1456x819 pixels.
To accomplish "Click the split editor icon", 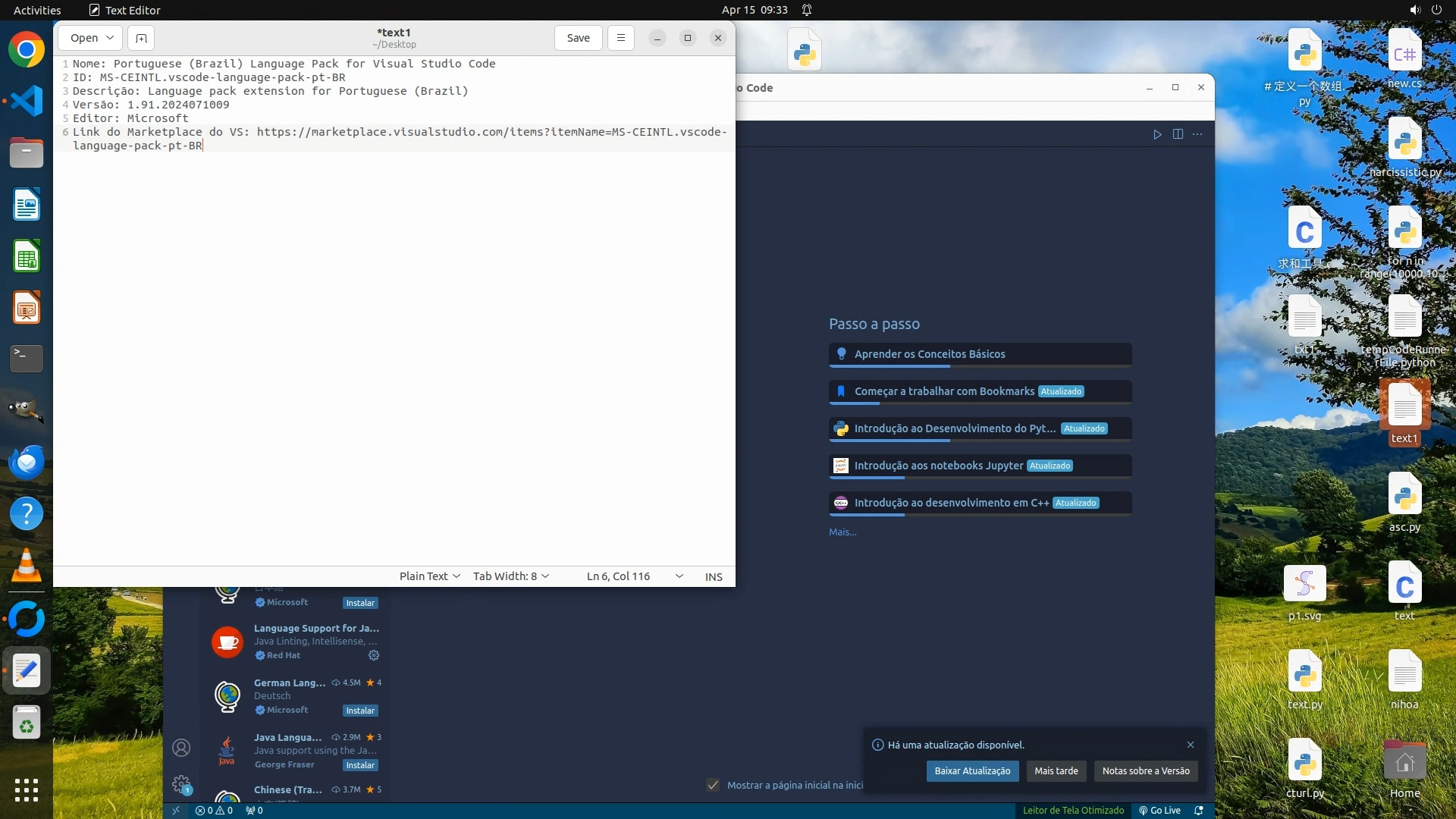I will point(1178,134).
